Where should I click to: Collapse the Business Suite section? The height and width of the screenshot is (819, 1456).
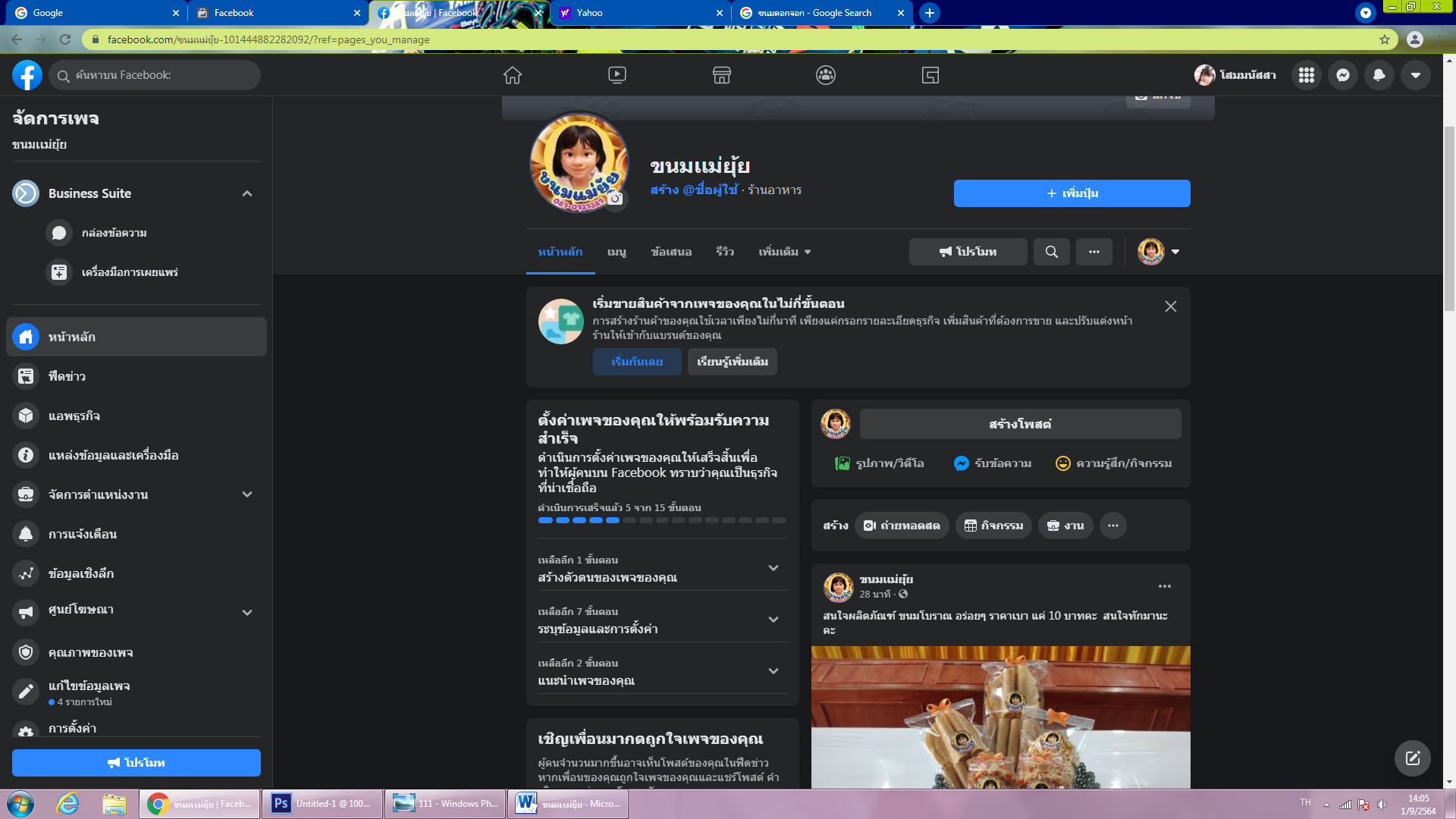click(x=247, y=193)
